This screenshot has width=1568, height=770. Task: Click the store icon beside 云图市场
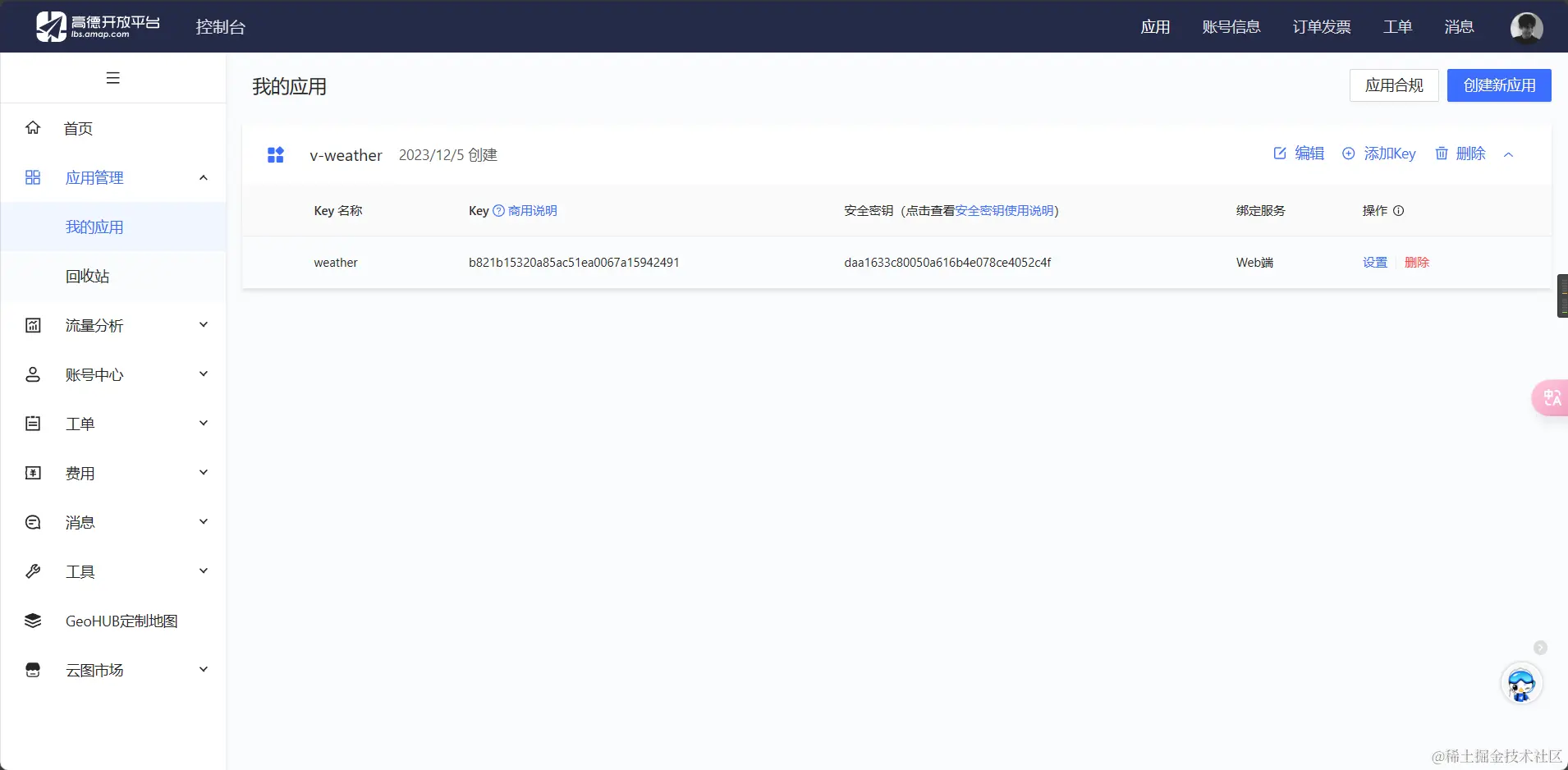click(x=33, y=670)
